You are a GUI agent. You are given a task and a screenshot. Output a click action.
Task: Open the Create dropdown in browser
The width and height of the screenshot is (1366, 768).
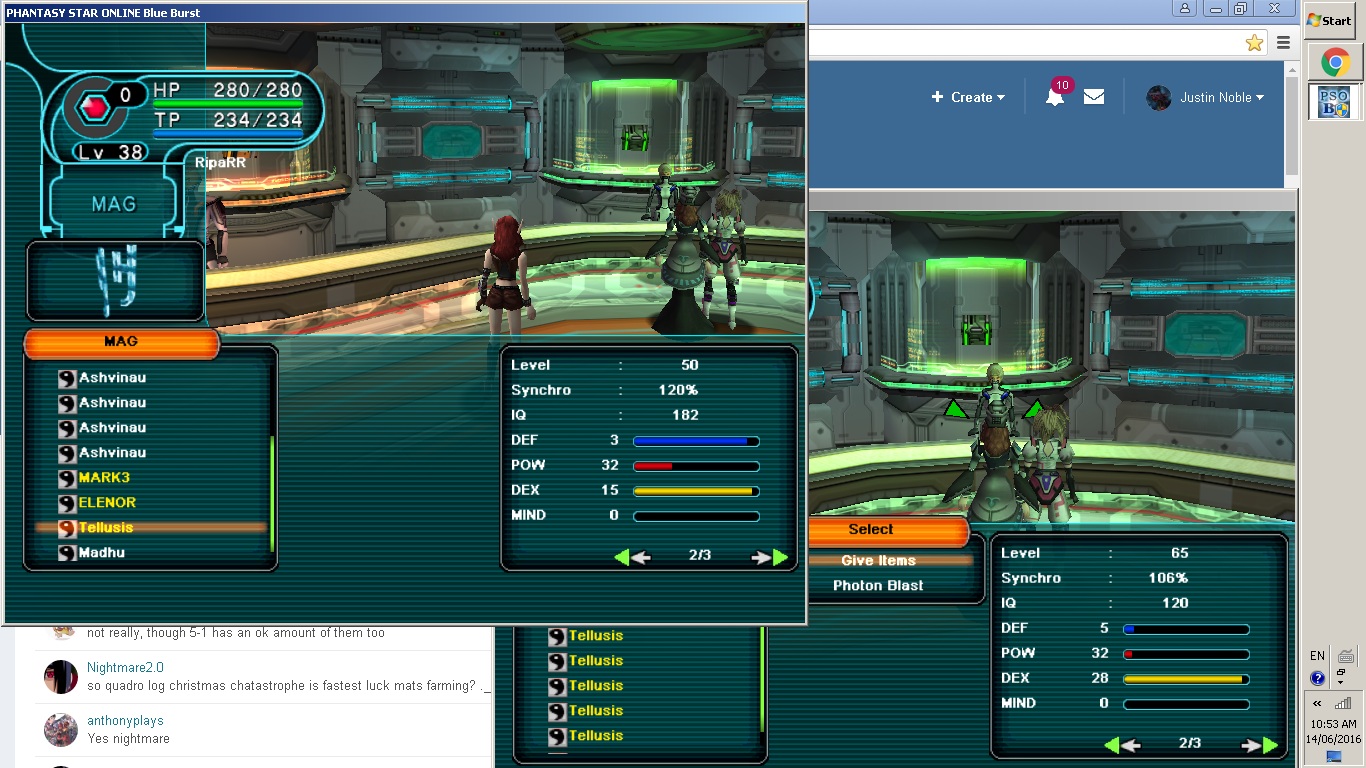pyautogui.click(x=968, y=97)
